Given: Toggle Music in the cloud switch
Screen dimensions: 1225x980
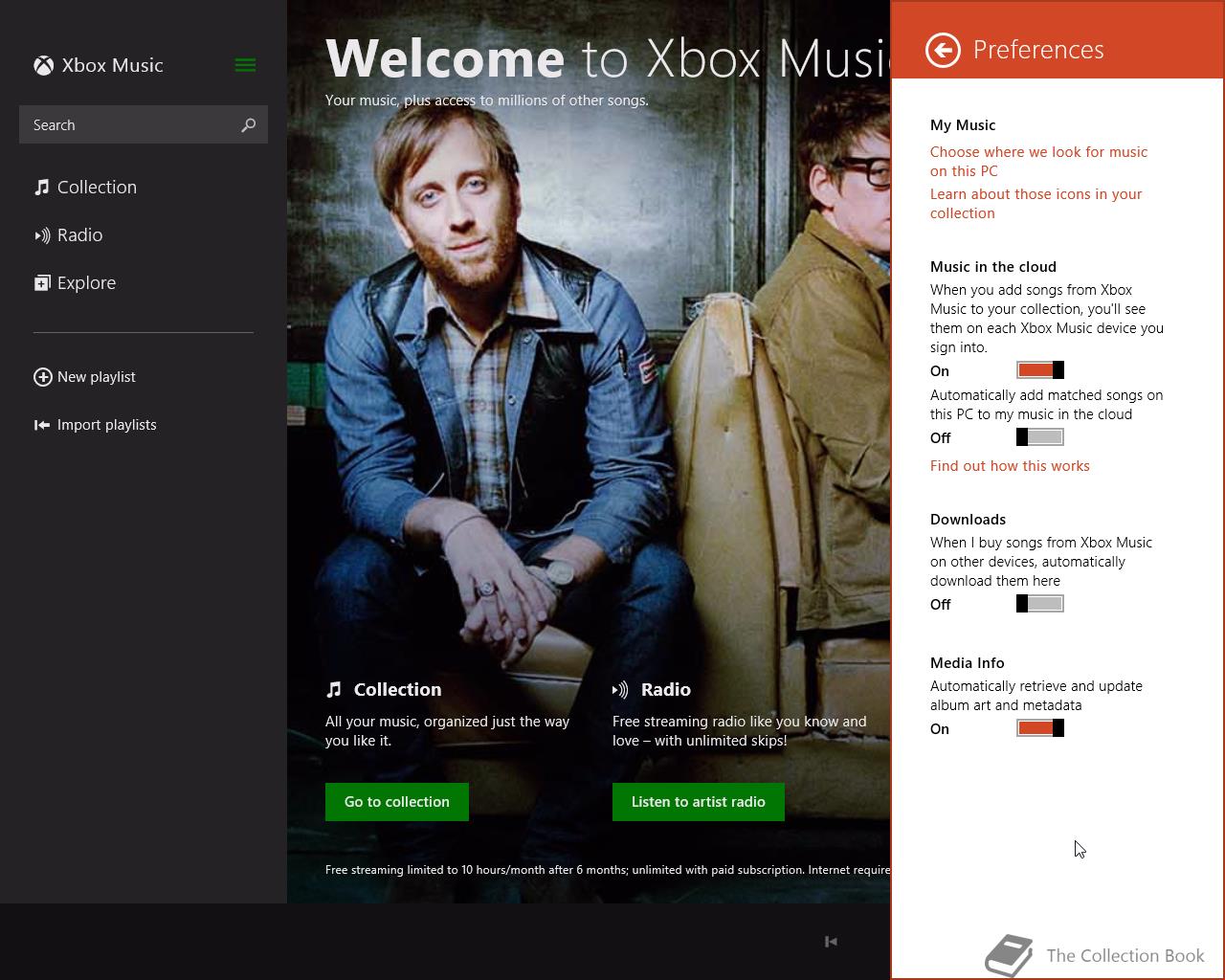Looking at the screenshot, I should (1040, 370).
